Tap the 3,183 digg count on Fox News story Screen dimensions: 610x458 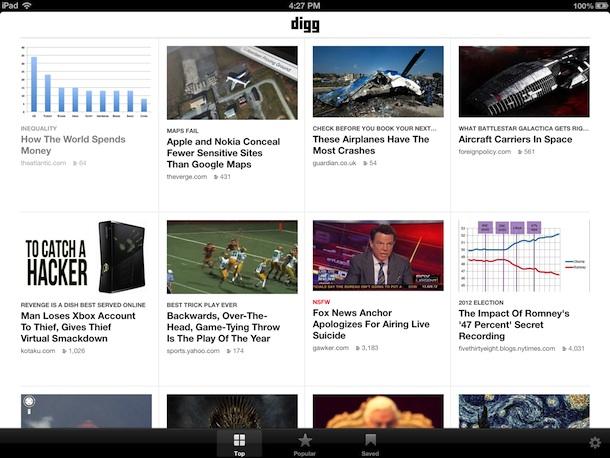coord(366,348)
